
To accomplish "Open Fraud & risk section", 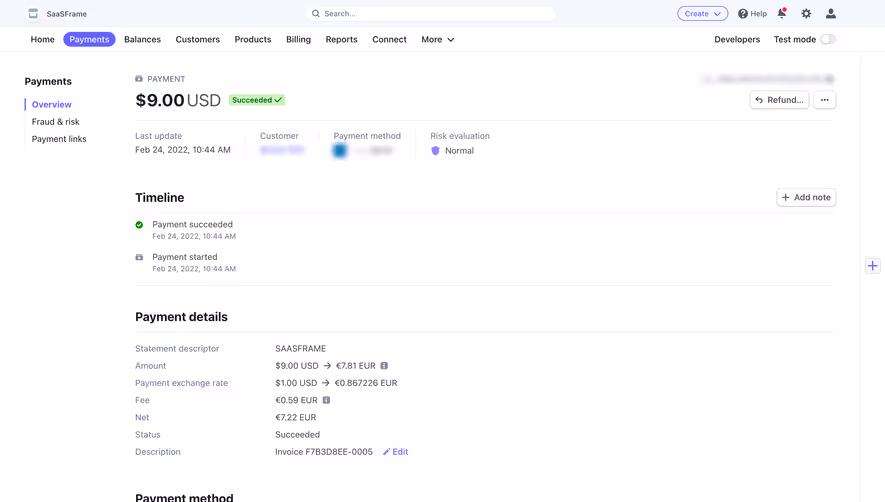I will click(x=55, y=122).
